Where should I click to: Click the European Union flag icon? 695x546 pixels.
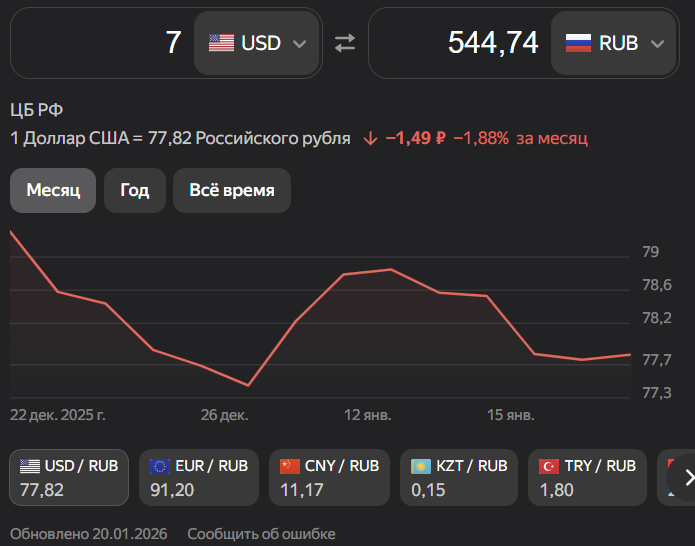(160, 466)
